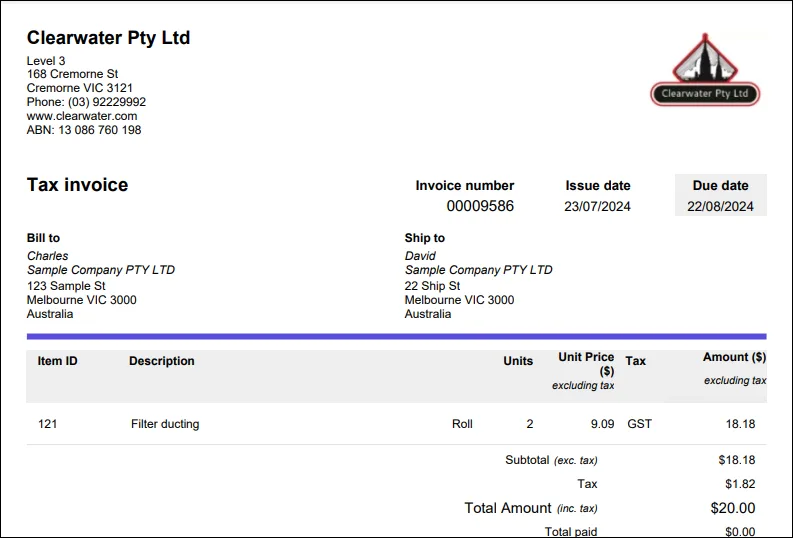Select the bill-to contact name Charles
Image resolution: width=793 pixels, height=538 pixels.
point(48,256)
